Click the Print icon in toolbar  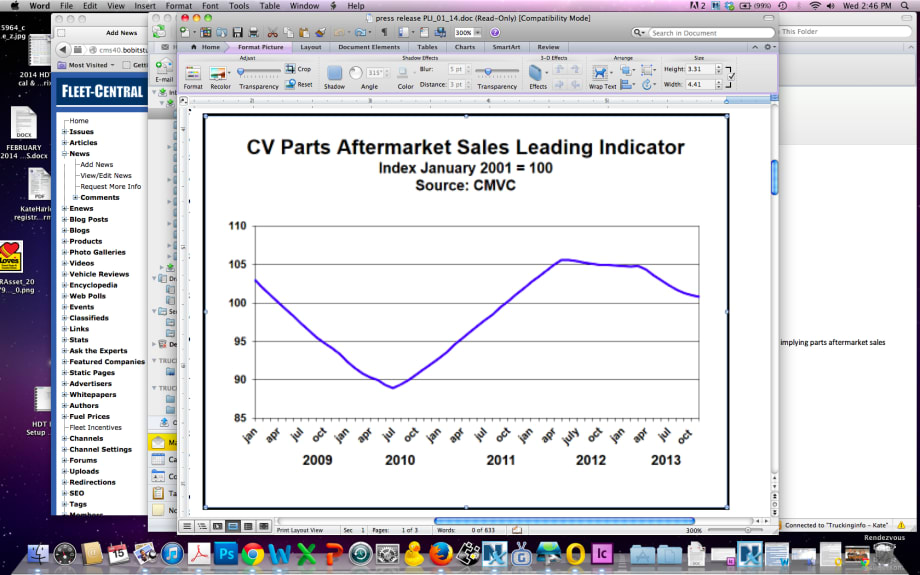(x=253, y=33)
